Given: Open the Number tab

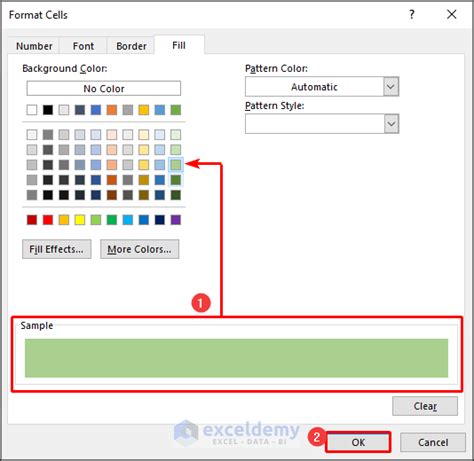Looking at the screenshot, I should click(x=34, y=46).
